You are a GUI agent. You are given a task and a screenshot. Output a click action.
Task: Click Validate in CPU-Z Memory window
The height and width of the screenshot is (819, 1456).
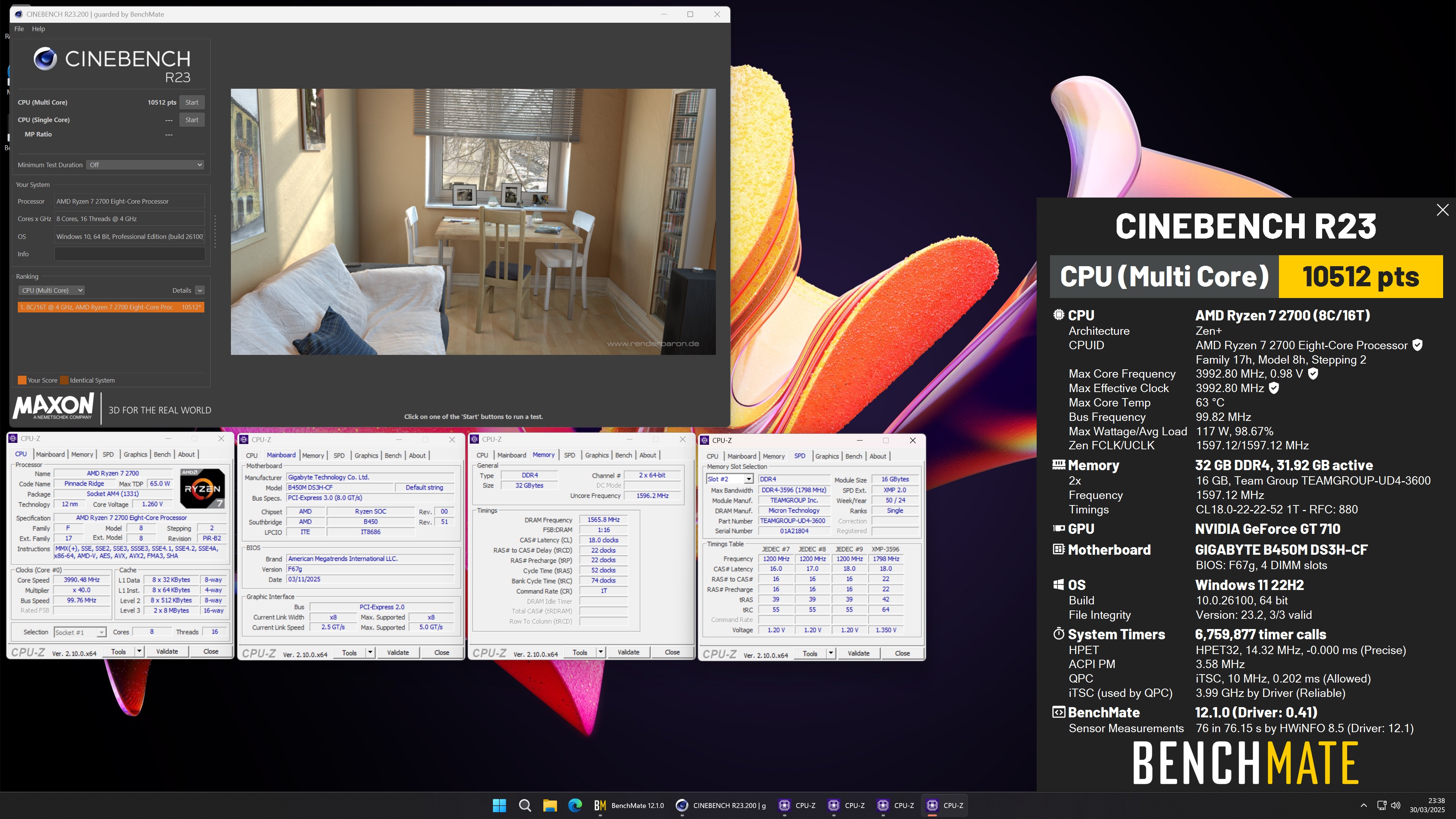628,652
